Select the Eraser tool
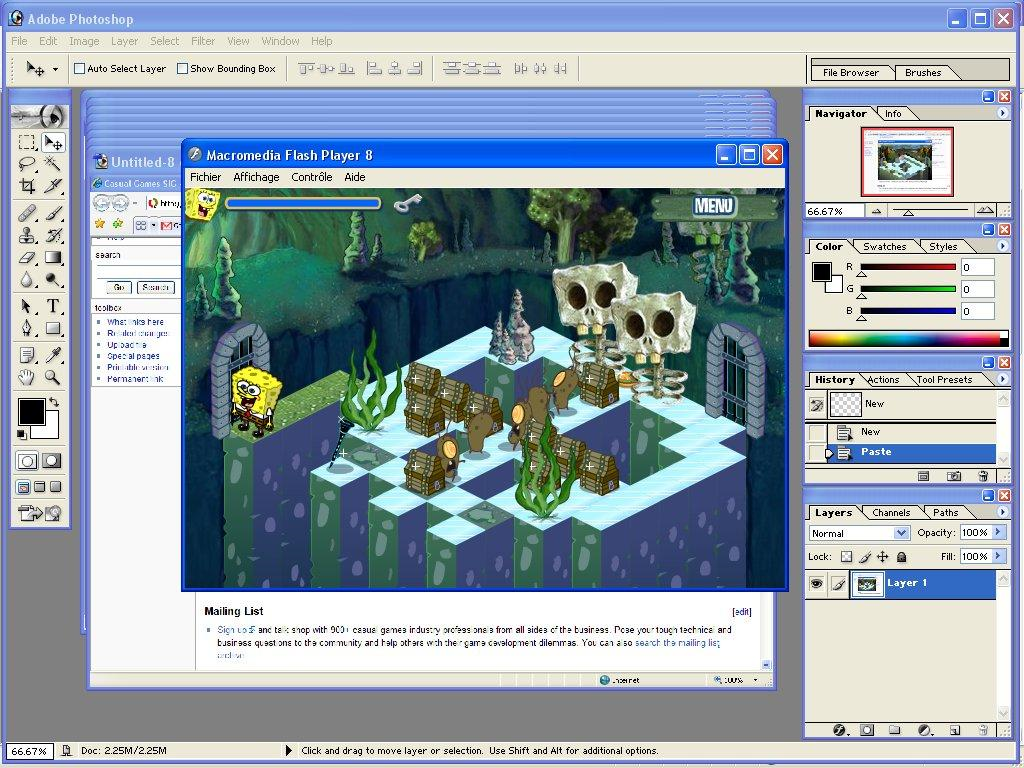This screenshot has height=768, width=1024. click(x=27, y=257)
